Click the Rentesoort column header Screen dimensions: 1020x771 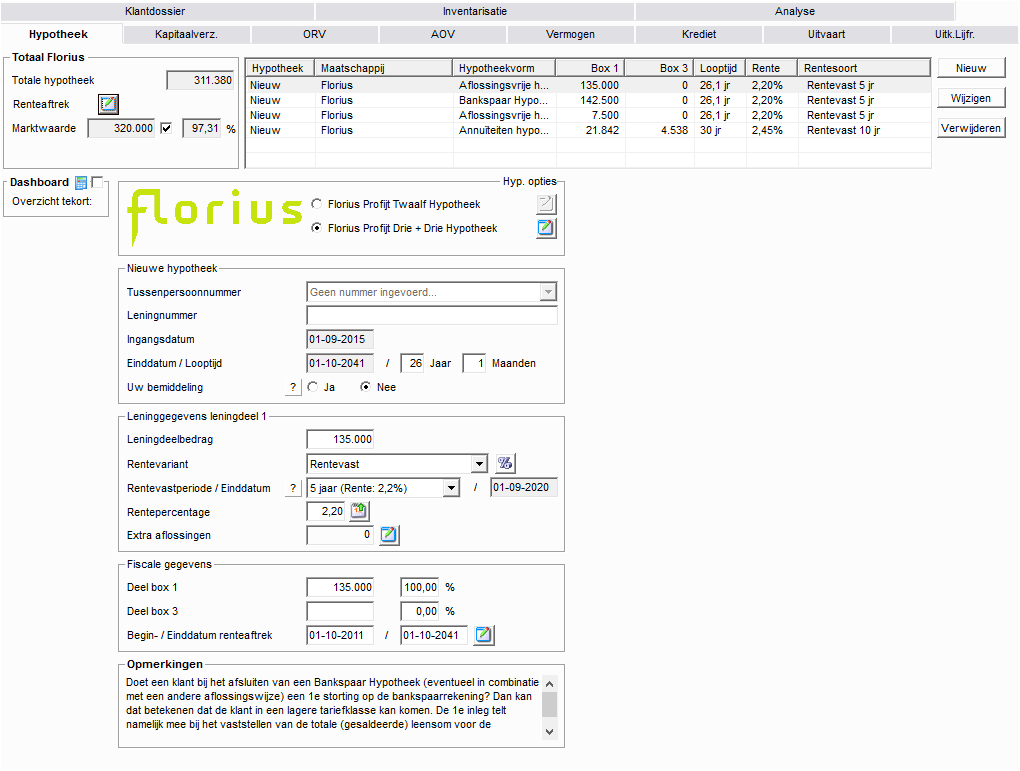click(x=864, y=68)
